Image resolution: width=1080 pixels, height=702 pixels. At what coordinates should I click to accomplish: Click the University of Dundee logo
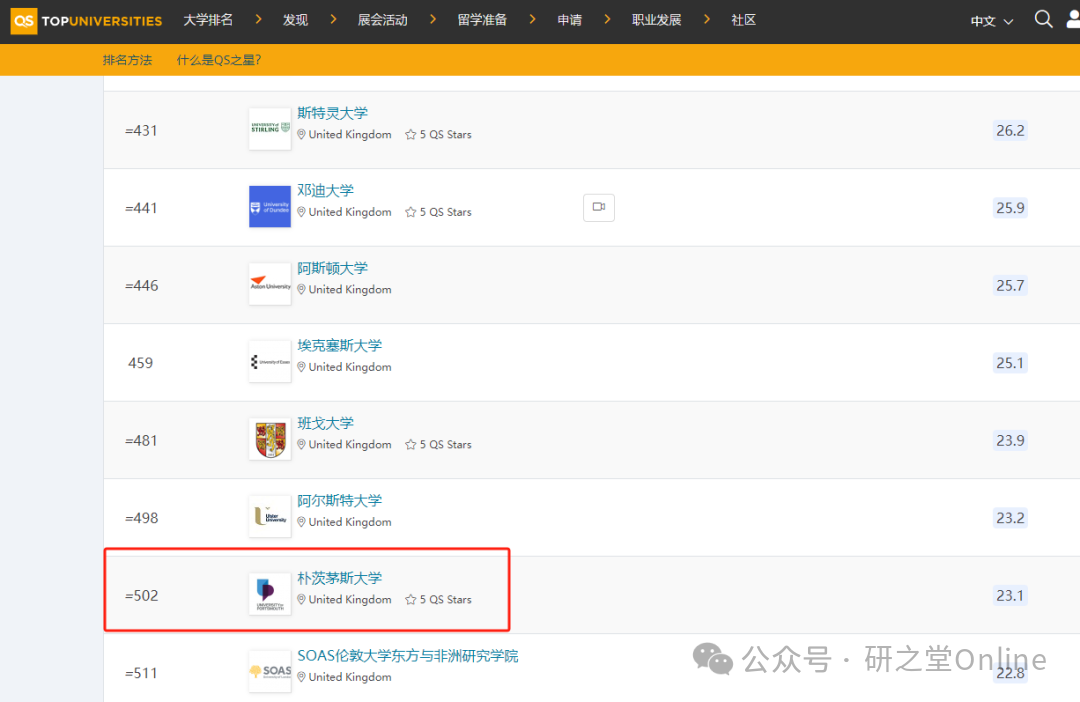pos(269,207)
